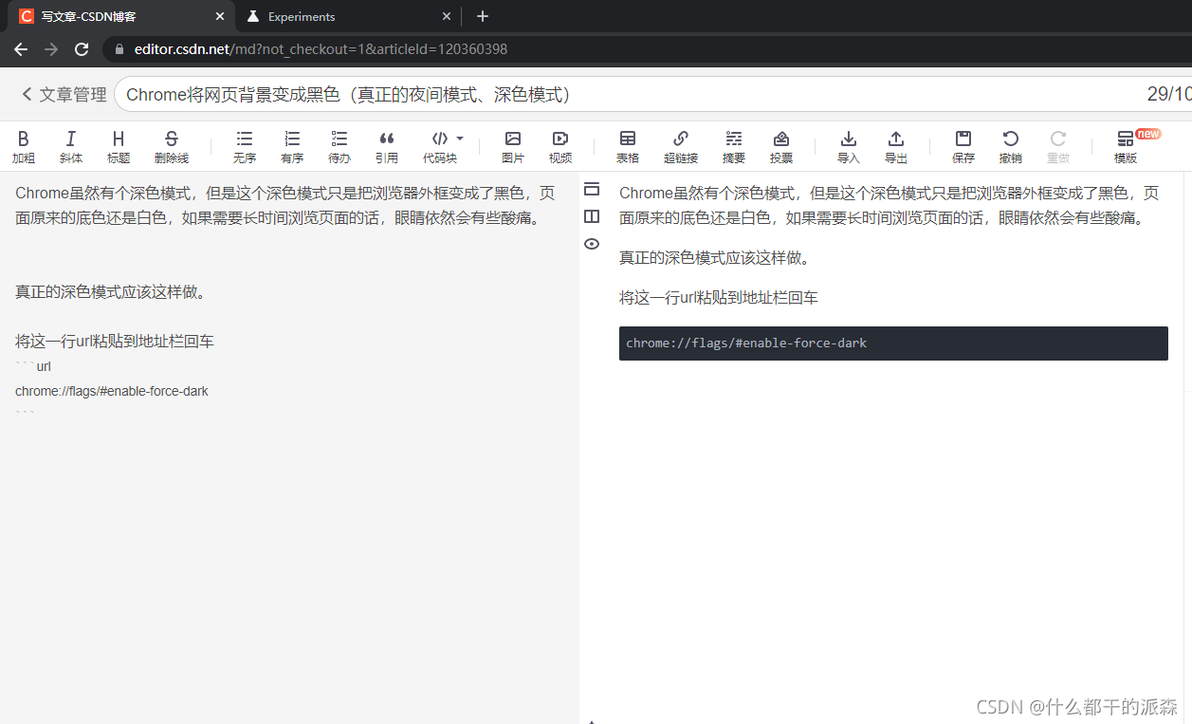
Task: Click 将这一行url粘贴到地址栏回车 in the editor
Action: 115,341
